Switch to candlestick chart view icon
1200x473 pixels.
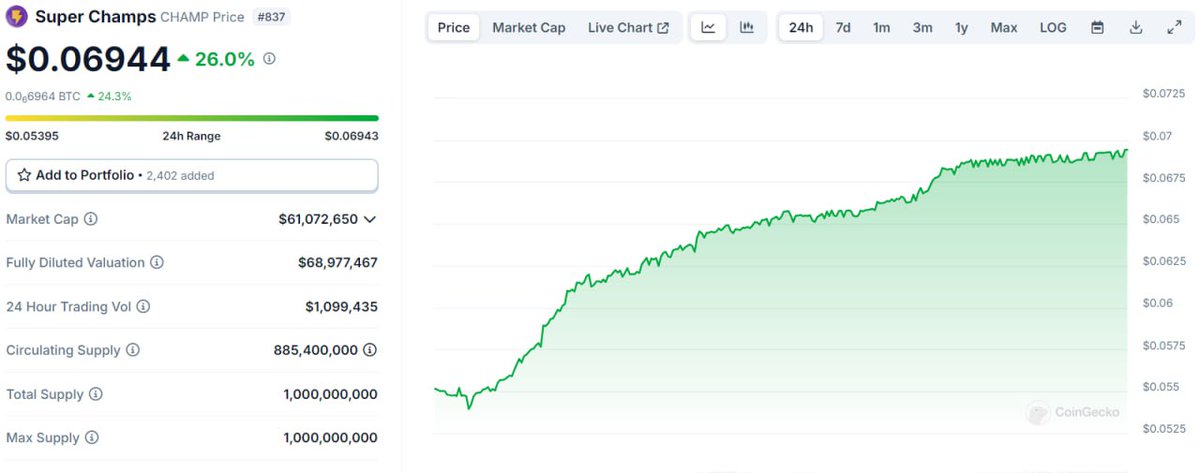(x=747, y=27)
